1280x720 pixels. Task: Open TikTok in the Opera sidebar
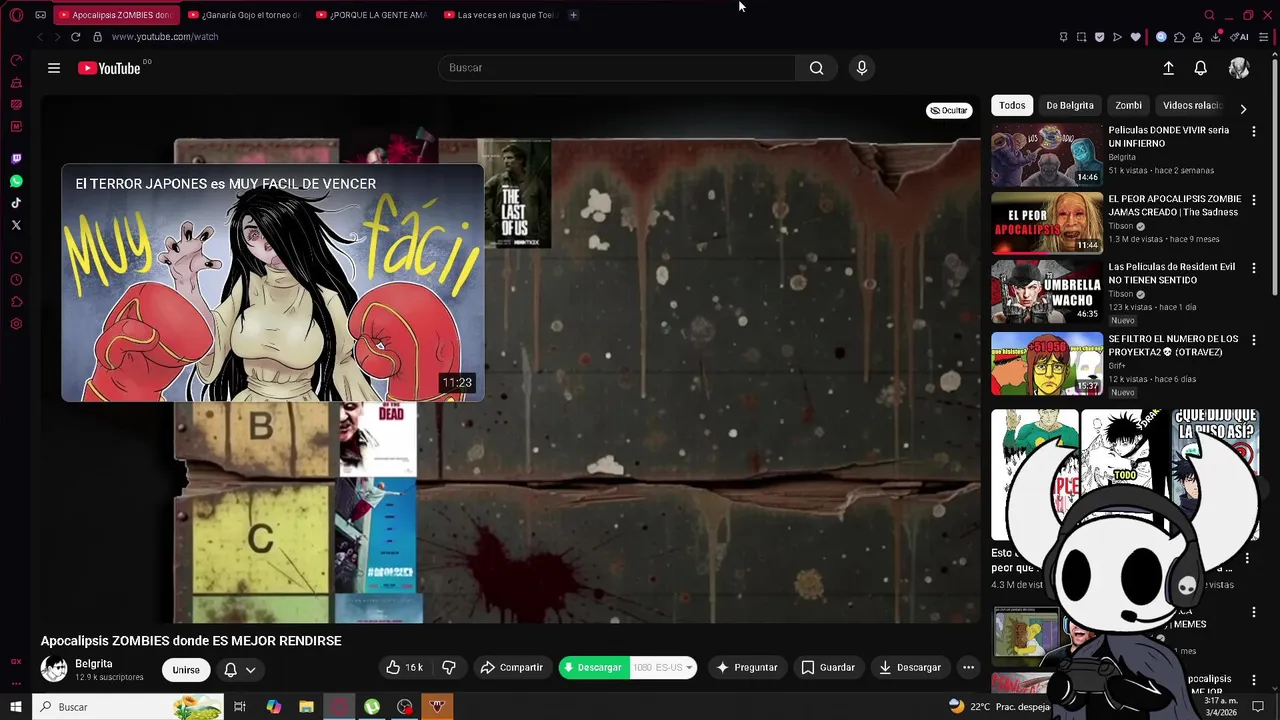tap(16, 203)
